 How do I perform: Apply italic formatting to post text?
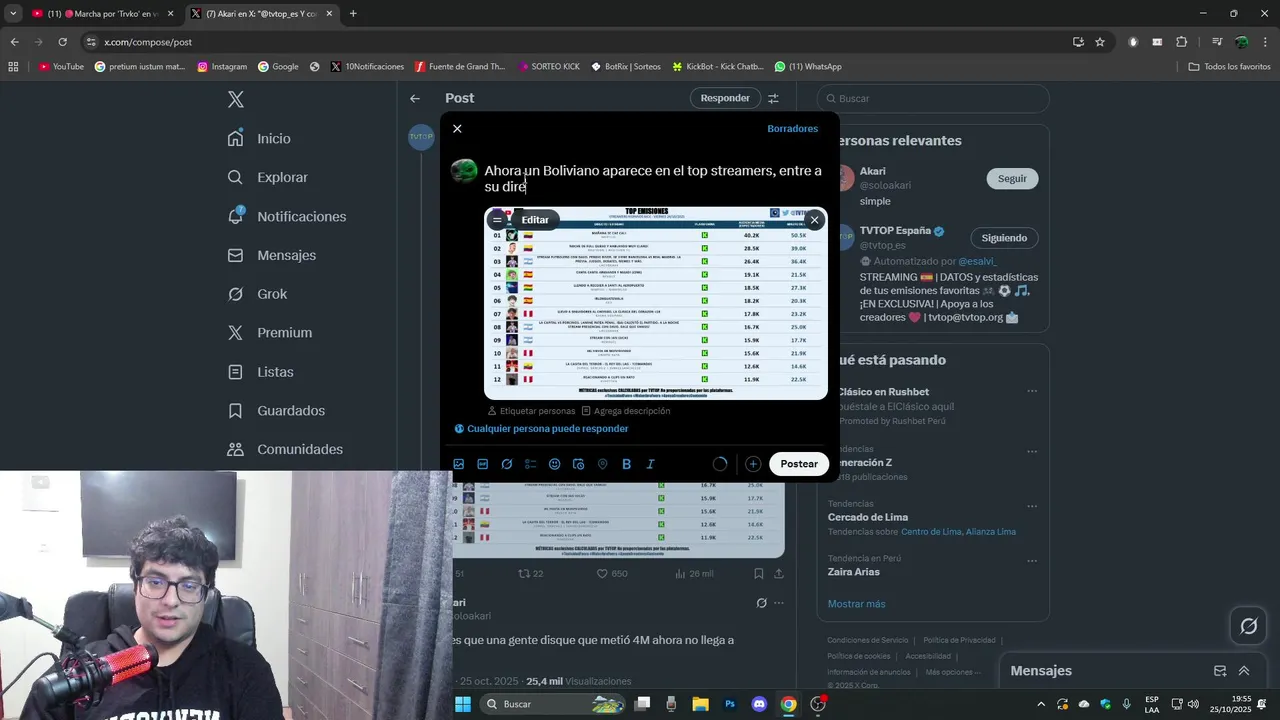tap(651, 464)
